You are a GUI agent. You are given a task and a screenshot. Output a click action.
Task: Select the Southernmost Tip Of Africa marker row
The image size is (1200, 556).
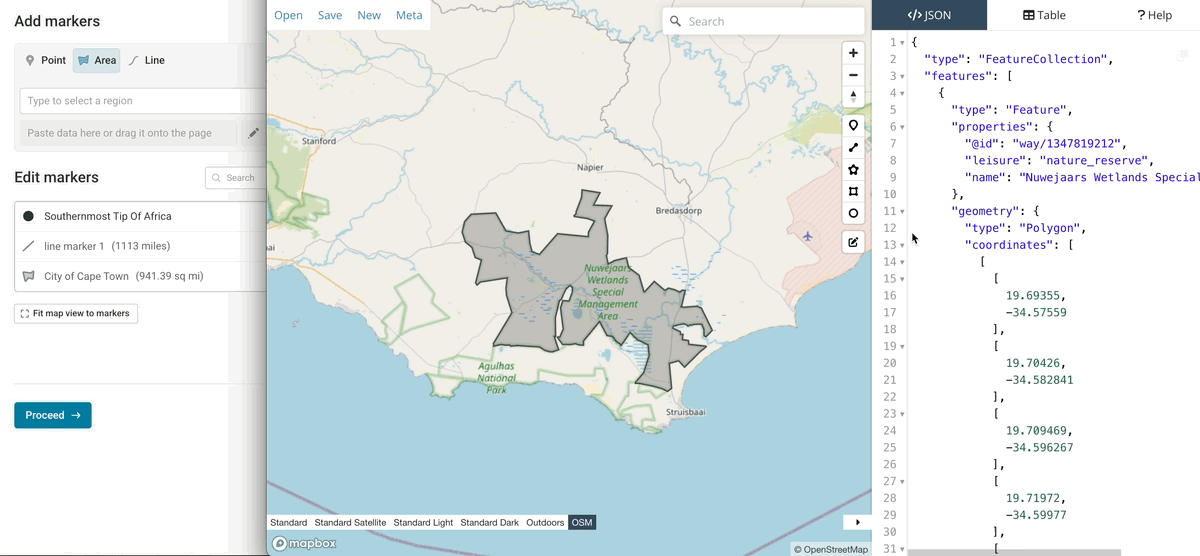tap(140, 216)
